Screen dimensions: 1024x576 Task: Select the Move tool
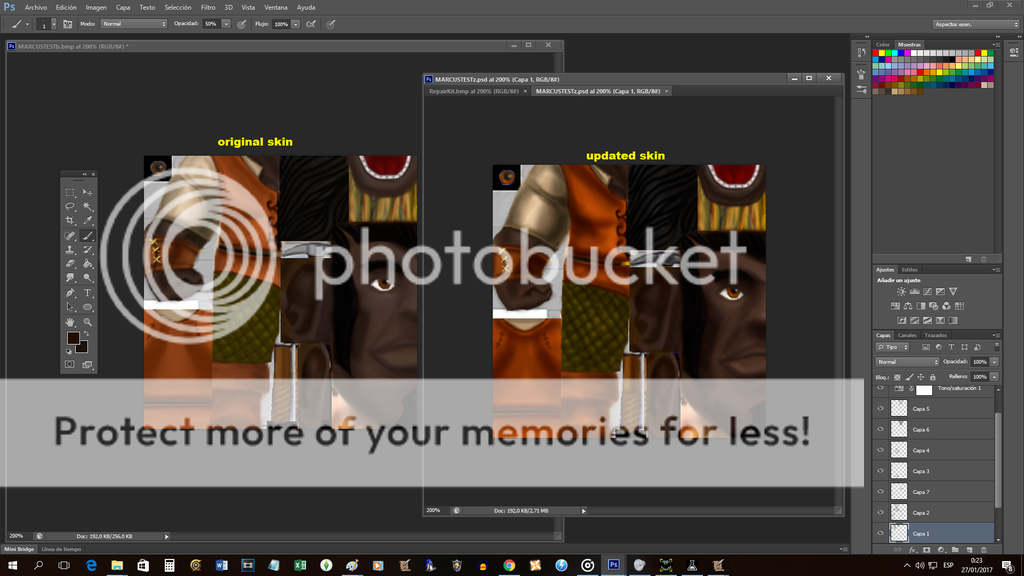[x=88, y=193]
